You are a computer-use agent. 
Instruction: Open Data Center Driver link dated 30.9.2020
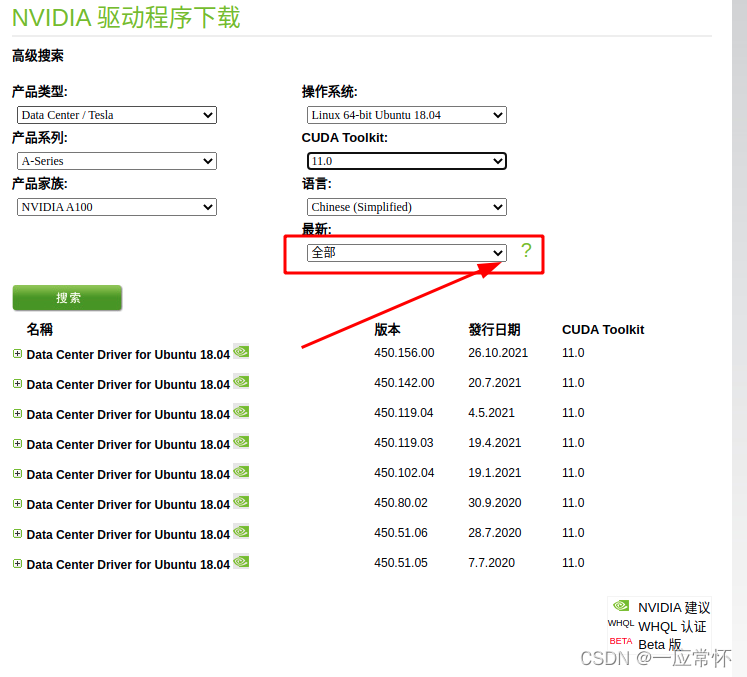click(128, 505)
